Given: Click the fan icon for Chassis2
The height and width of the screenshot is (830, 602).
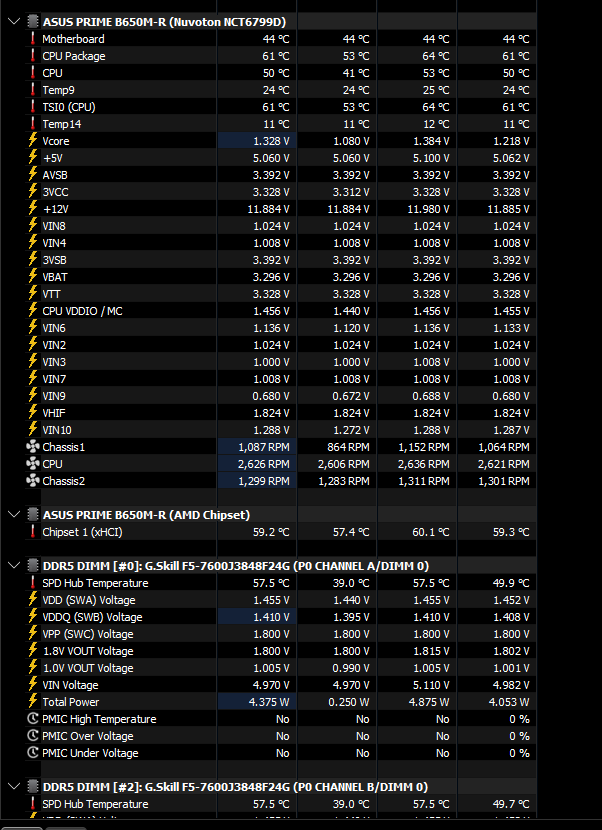Looking at the screenshot, I should coord(33,481).
